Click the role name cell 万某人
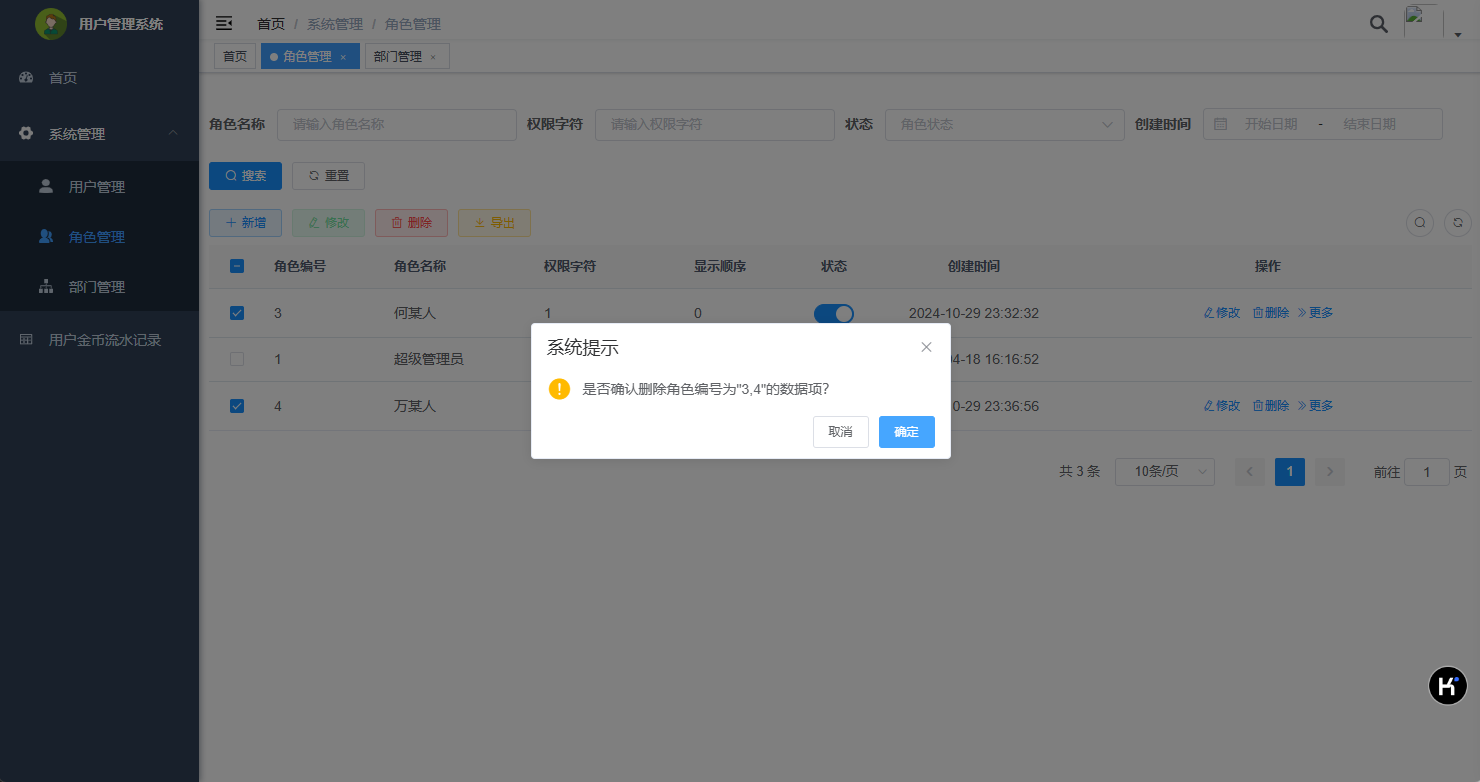Viewport: 1480px width, 782px height. coord(415,406)
